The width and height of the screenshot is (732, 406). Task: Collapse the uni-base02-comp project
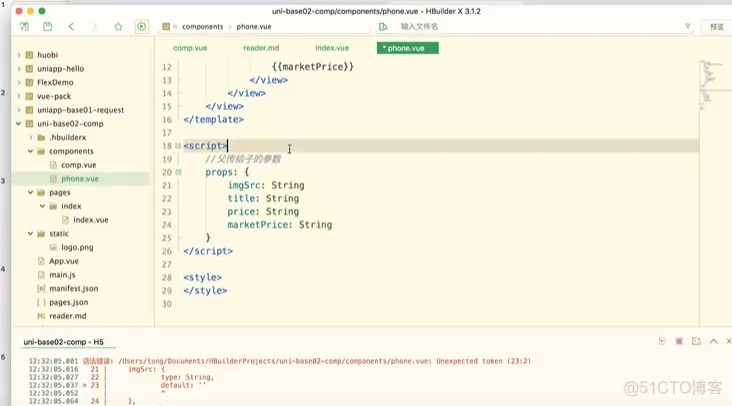pos(19,124)
